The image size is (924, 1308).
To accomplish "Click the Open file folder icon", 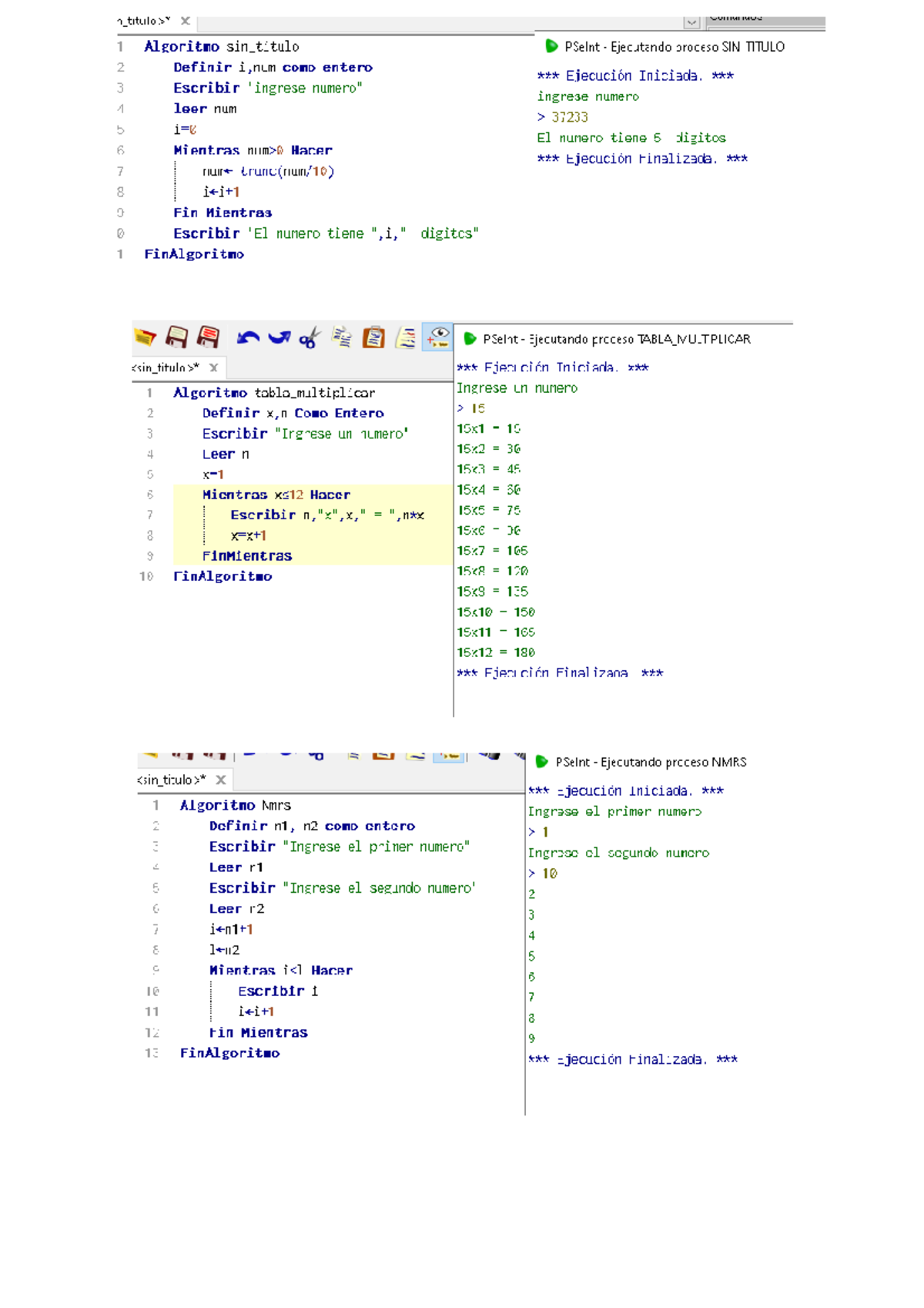I will [145, 337].
